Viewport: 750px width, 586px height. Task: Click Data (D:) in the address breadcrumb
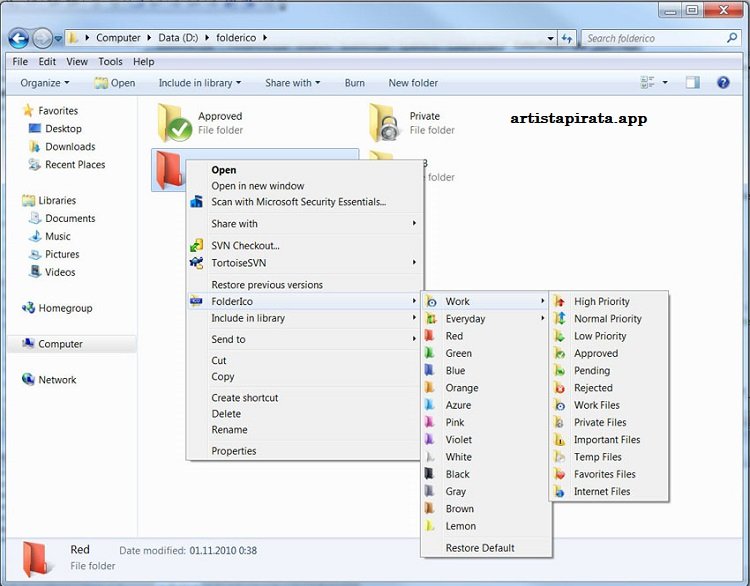point(178,38)
